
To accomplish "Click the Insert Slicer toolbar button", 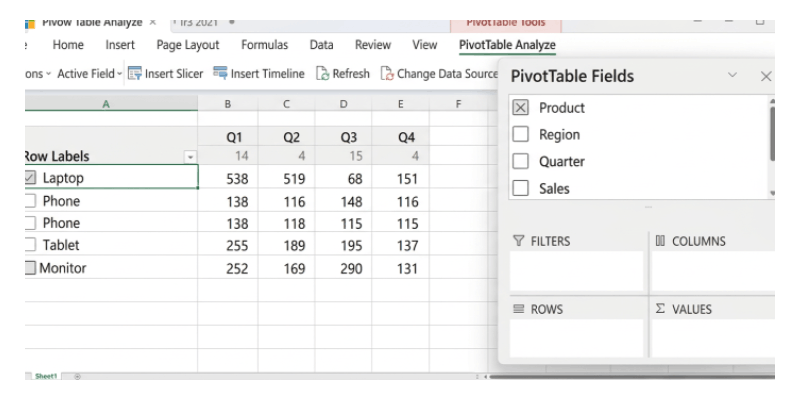I will click(165, 74).
